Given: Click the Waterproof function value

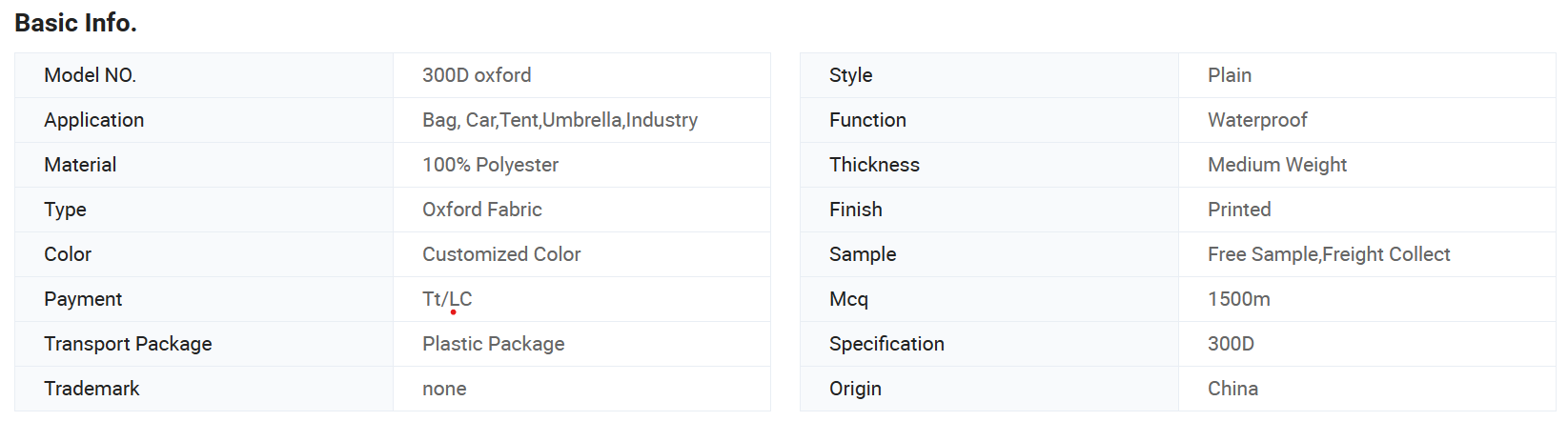Looking at the screenshot, I should point(1257,120).
